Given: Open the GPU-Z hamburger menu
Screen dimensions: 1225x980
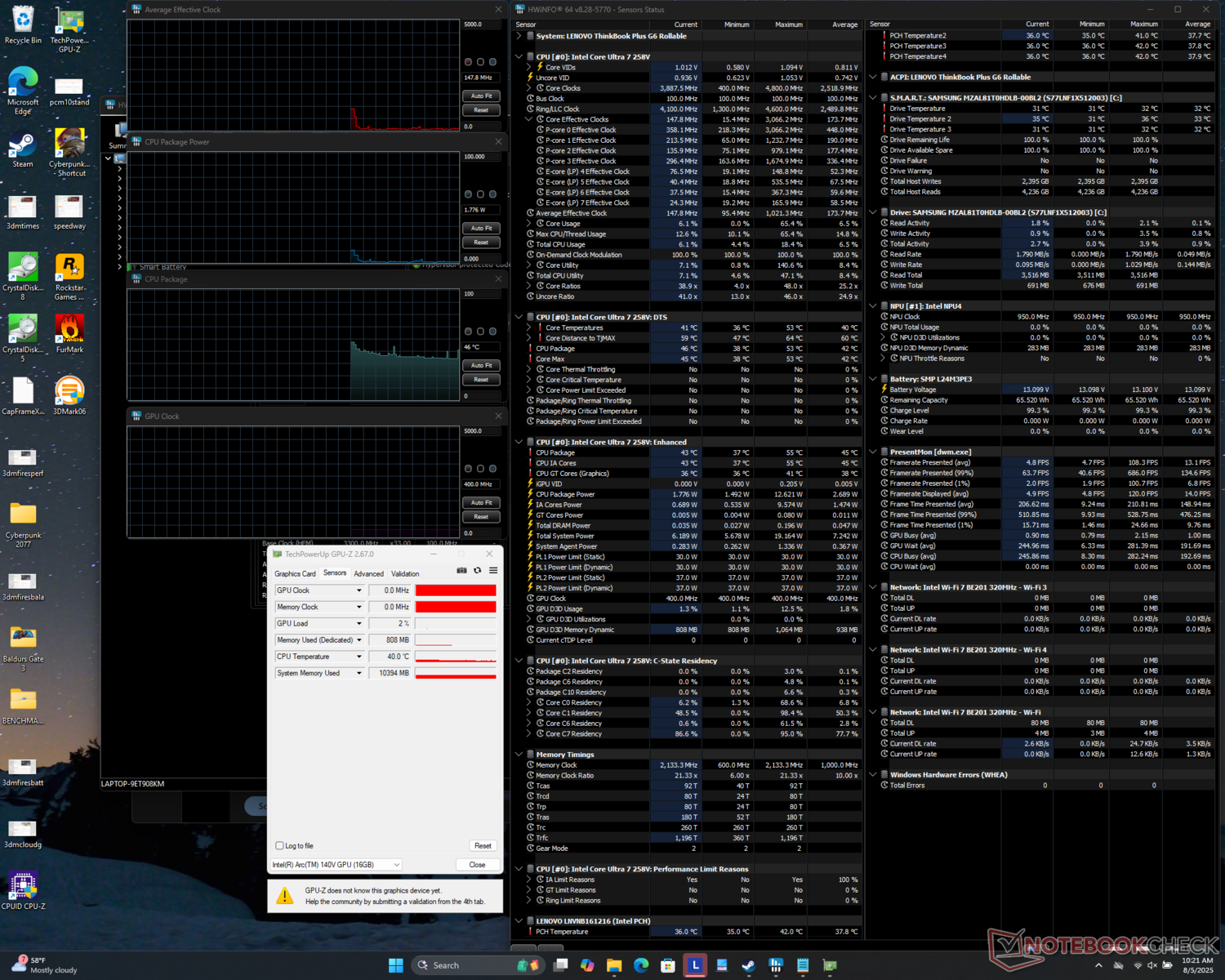Looking at the screenshot, I should [x=493, y=571].
